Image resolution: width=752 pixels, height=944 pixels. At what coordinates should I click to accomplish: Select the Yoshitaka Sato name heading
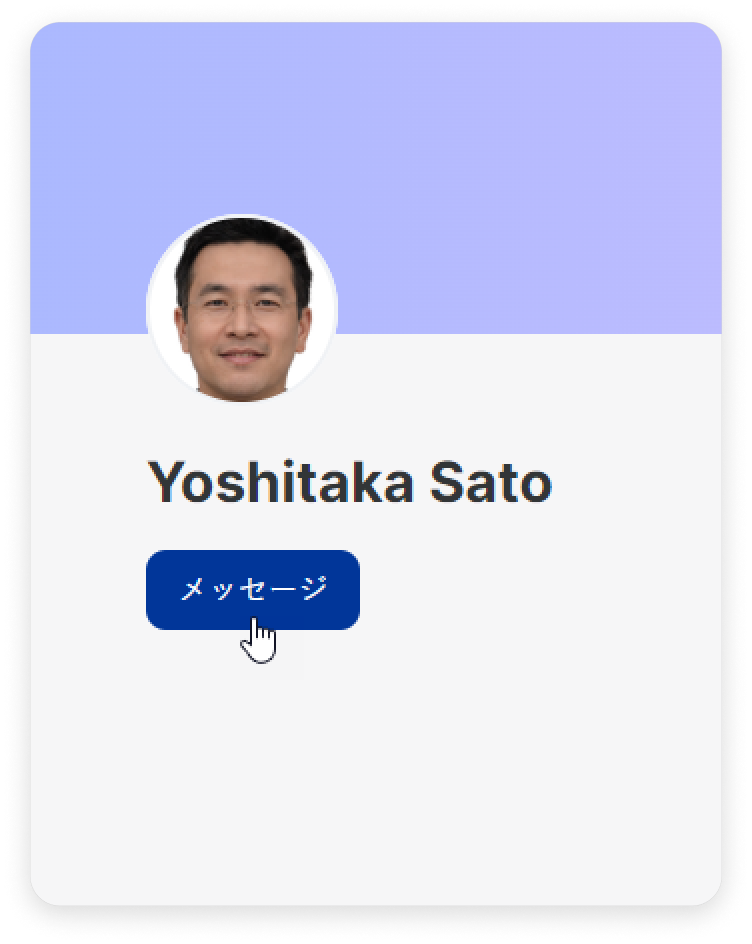350,482
